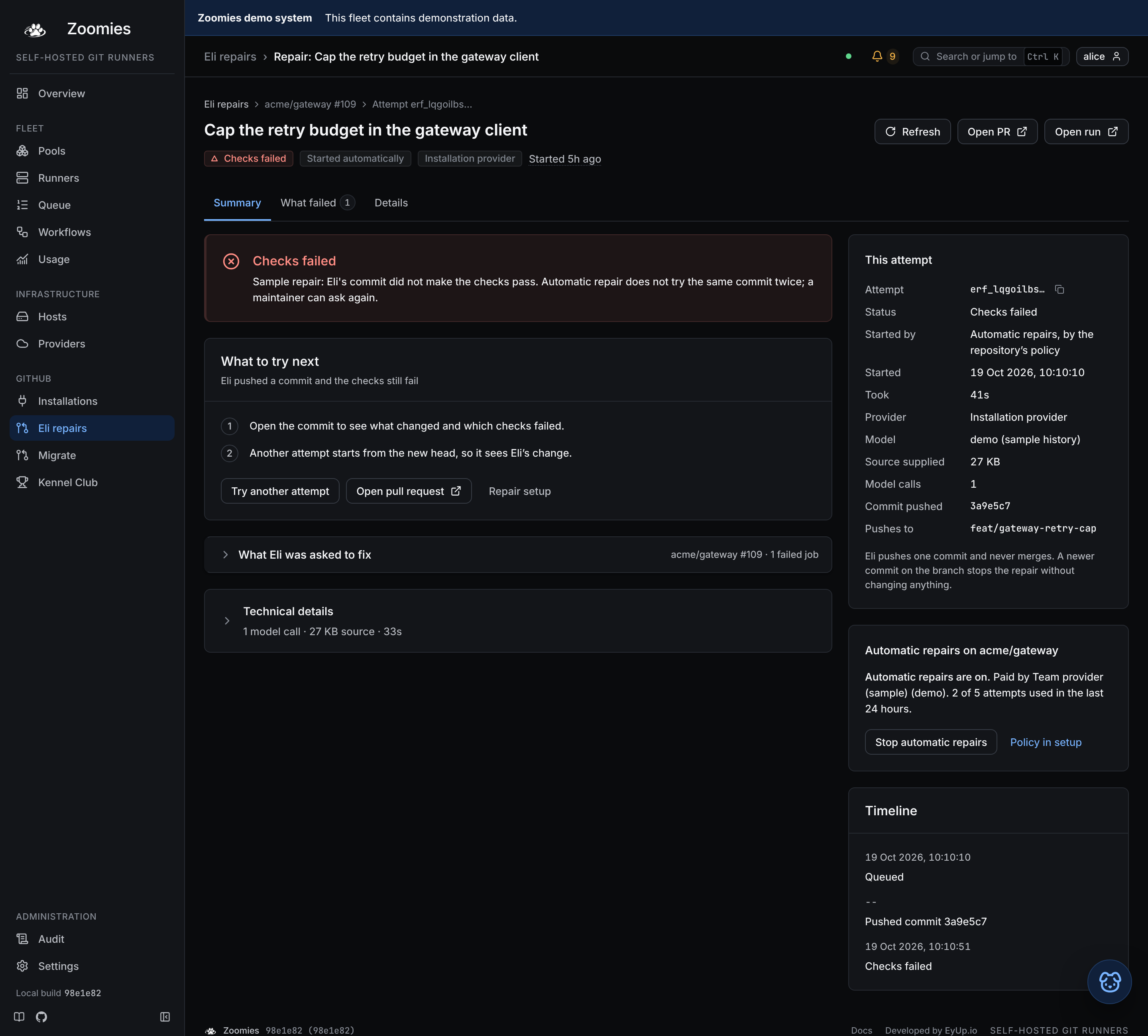View the Usage chart page
The height and width of the screenshot is (1036, 1148).
(92, 259)
